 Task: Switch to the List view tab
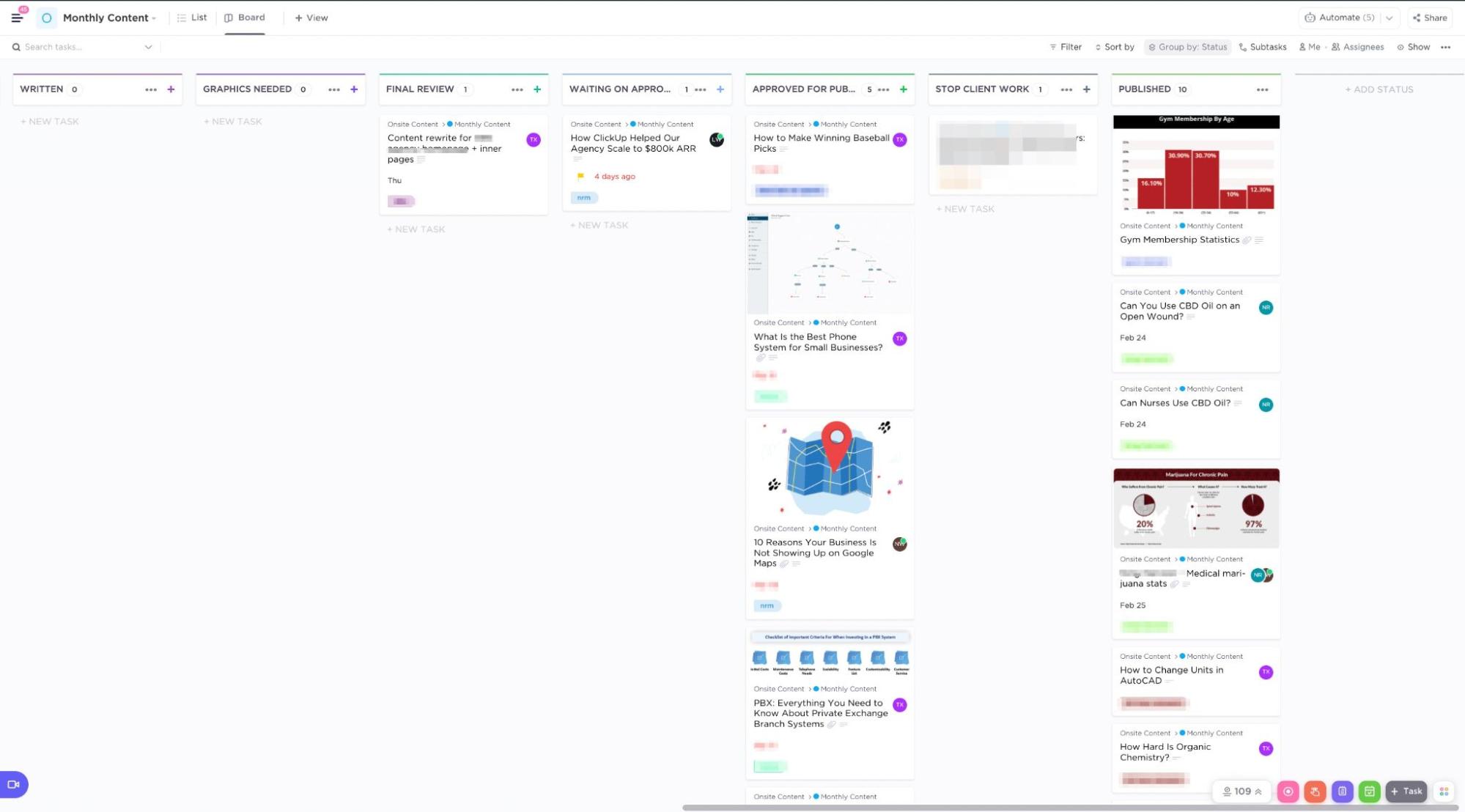coord(192,18)
